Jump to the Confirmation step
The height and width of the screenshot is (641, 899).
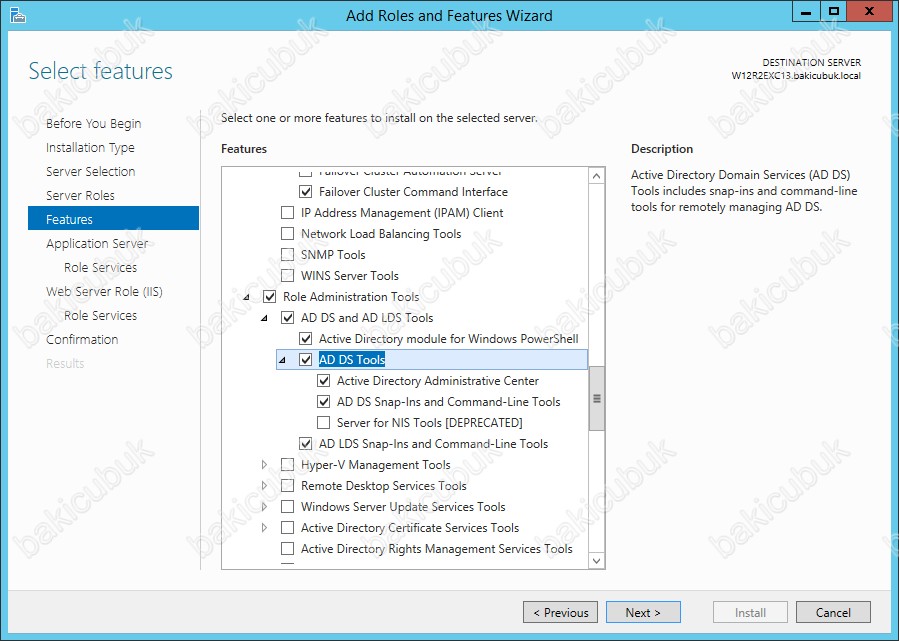point(82,340)
